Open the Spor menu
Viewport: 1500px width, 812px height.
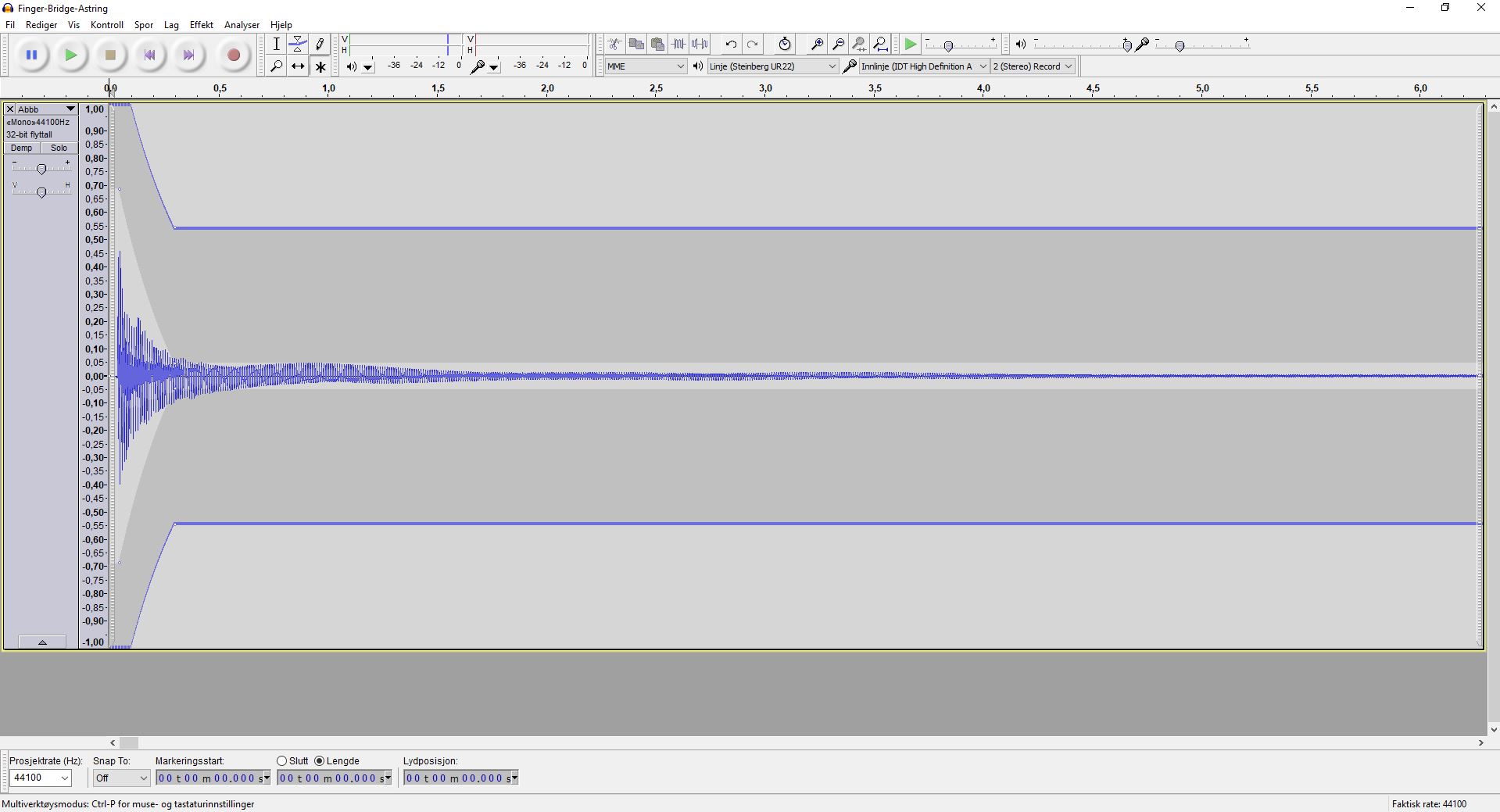pyautogui.click(x=144, y=25)
